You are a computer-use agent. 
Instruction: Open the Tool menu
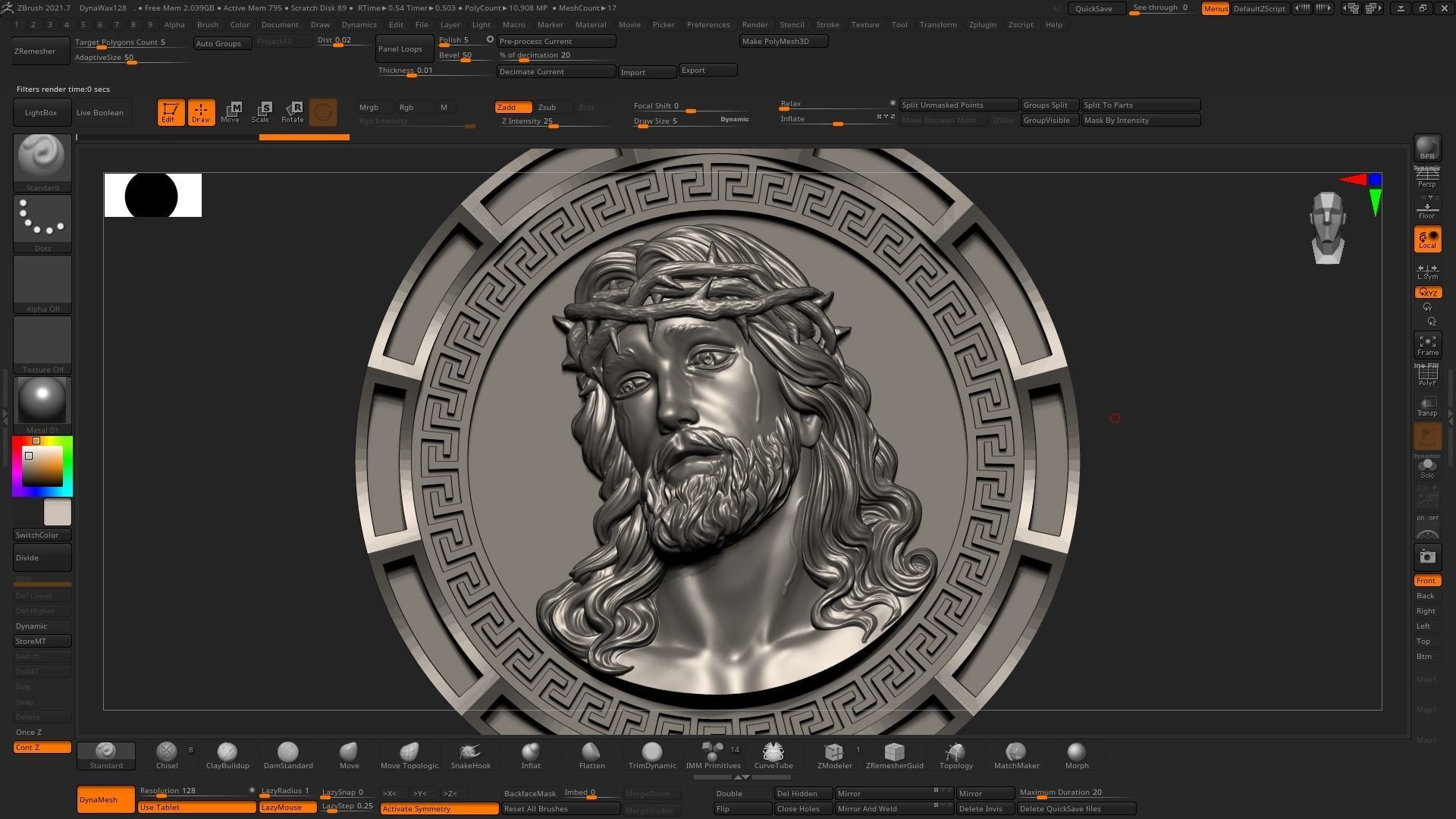pos(899,24)
